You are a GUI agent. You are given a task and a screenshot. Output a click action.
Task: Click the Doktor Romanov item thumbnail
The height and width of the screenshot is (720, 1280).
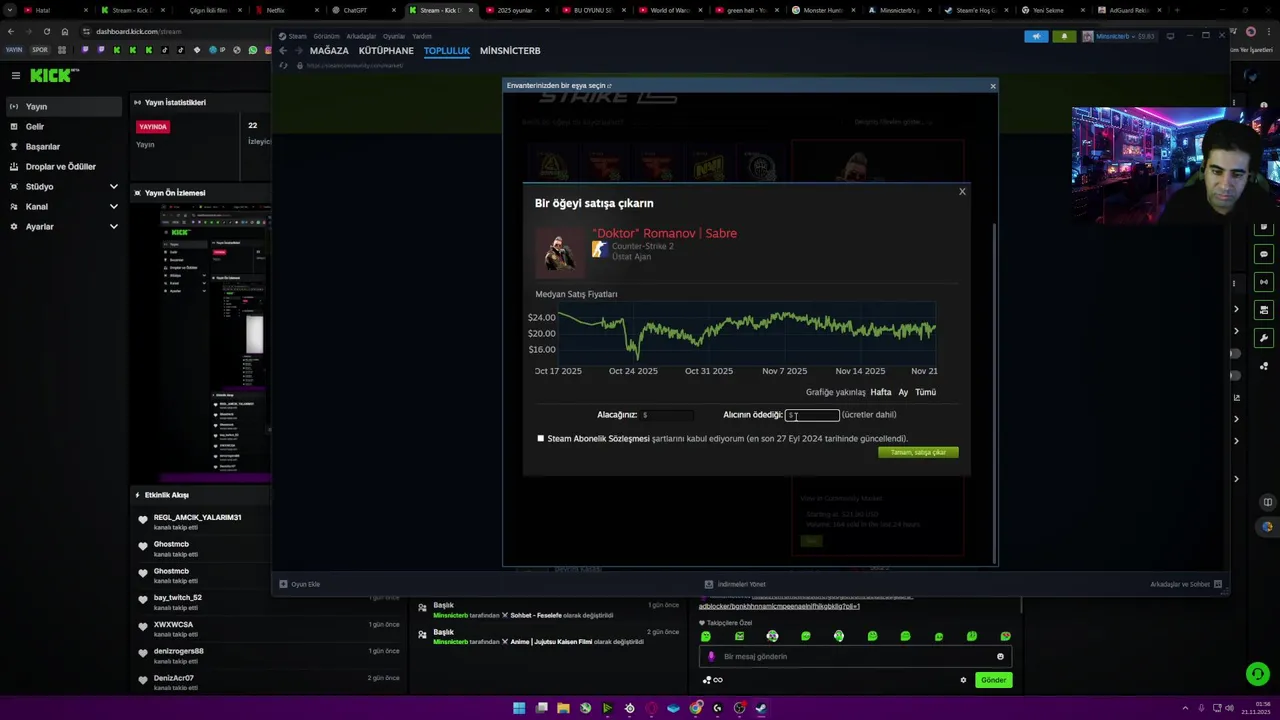pyautogui.click(x=559, y=250)
